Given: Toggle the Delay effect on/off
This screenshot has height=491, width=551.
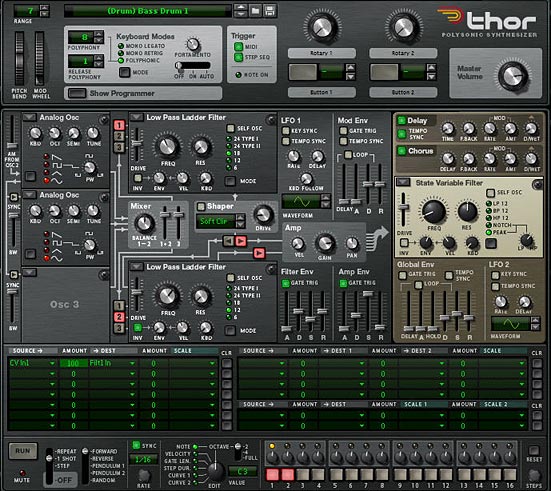Looking at the screenshot, I should 401,121.
